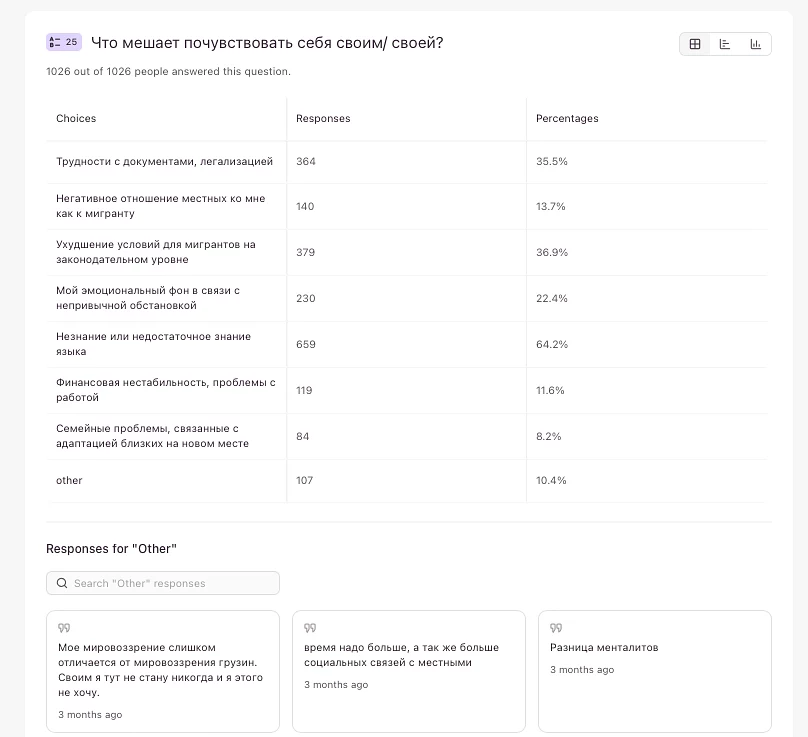The height and width of the screenshot is (737, 808).
Task: Open the 'время надо больше' response card
Action: tap(408, 670)
